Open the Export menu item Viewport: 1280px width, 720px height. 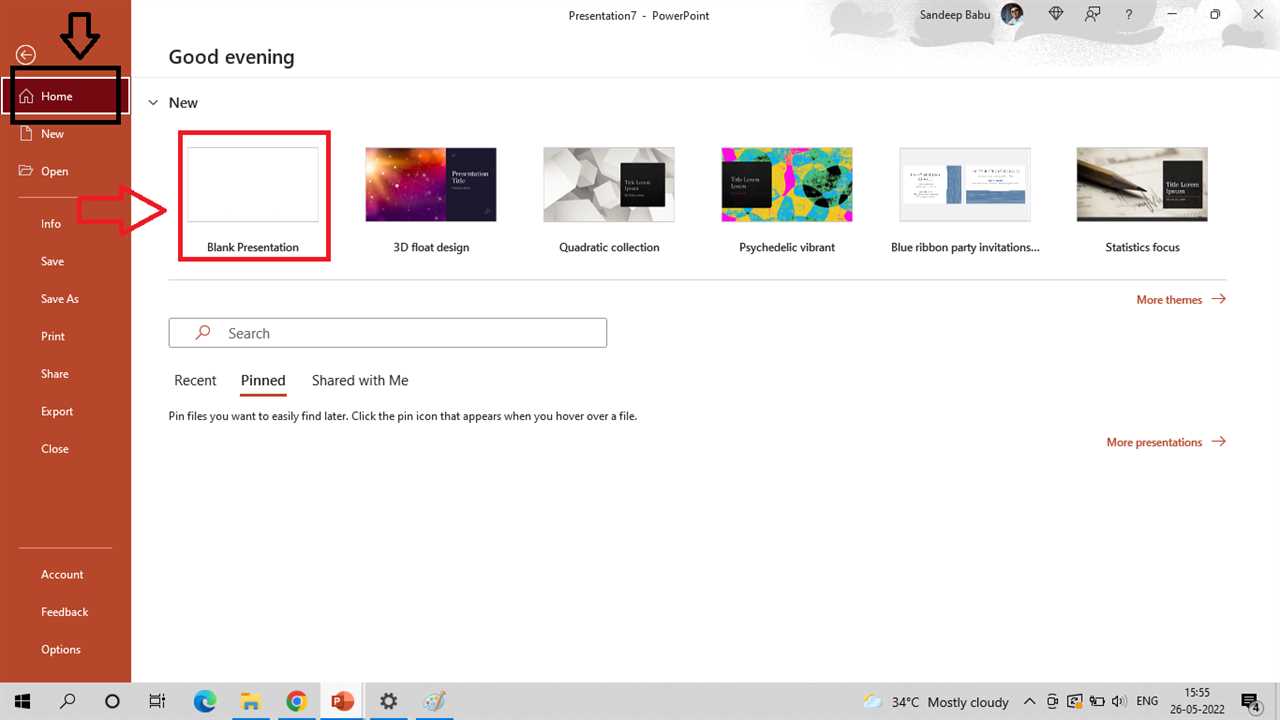point(57,411)
